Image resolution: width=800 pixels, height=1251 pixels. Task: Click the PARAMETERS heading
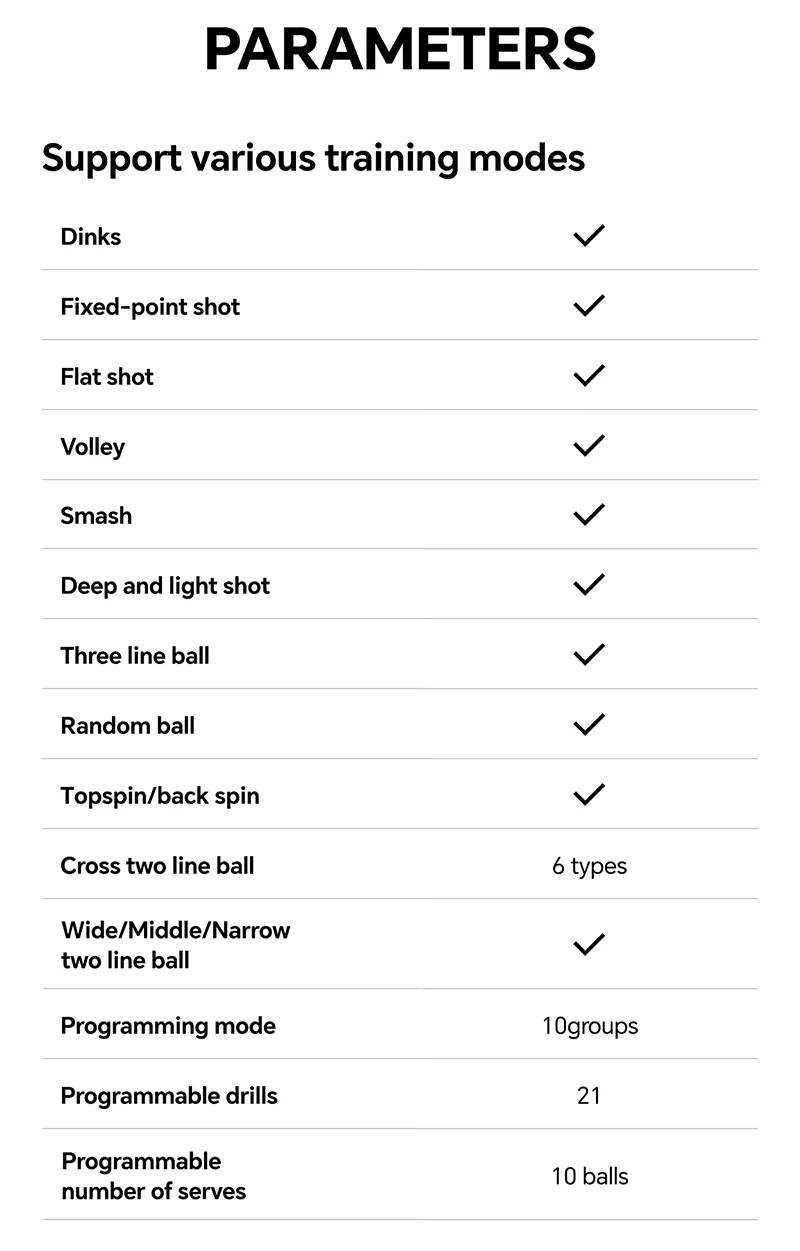(x=400, y=49)
